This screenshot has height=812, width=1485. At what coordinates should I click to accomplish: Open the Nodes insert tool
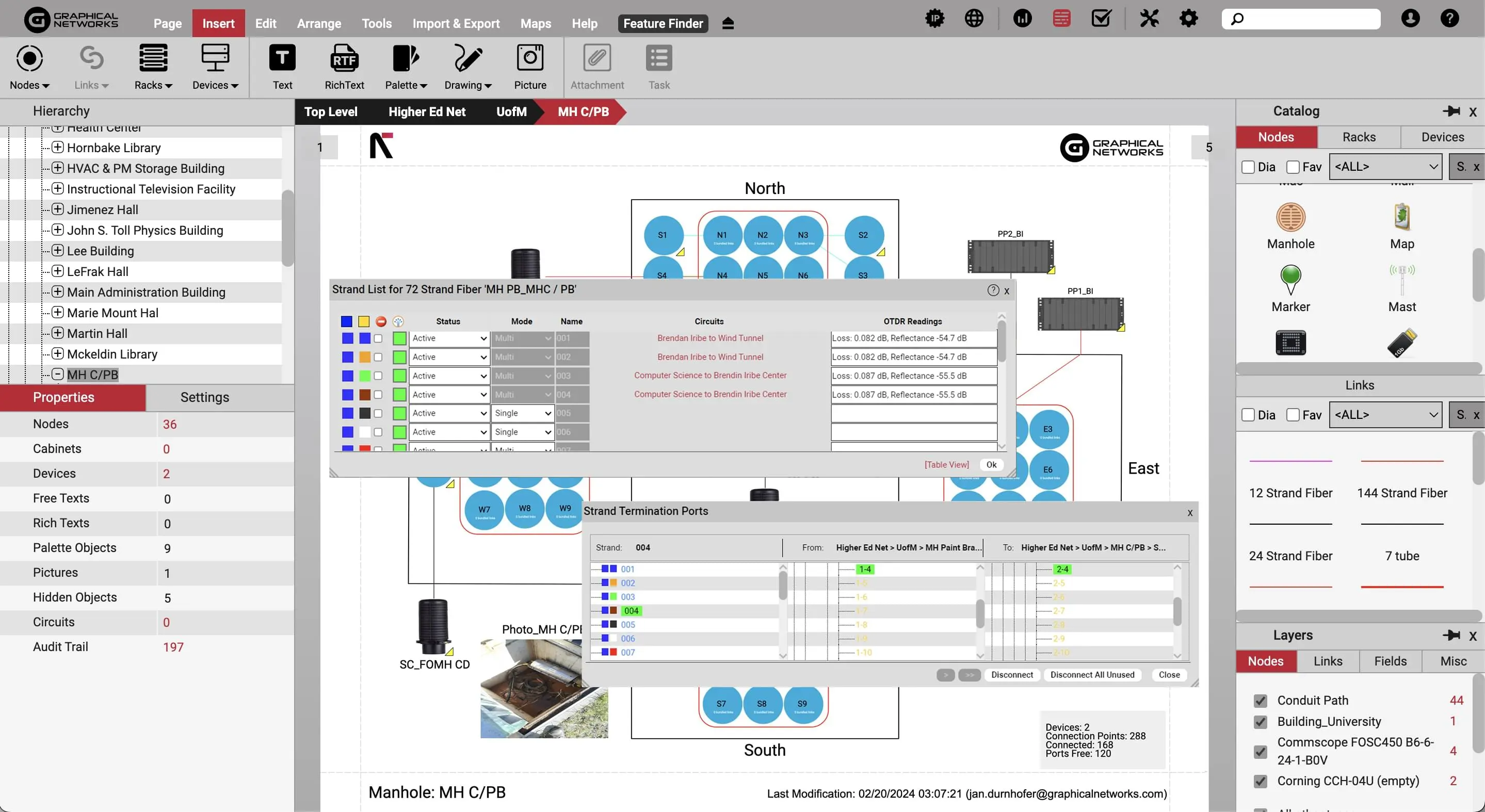pos(29,68)
